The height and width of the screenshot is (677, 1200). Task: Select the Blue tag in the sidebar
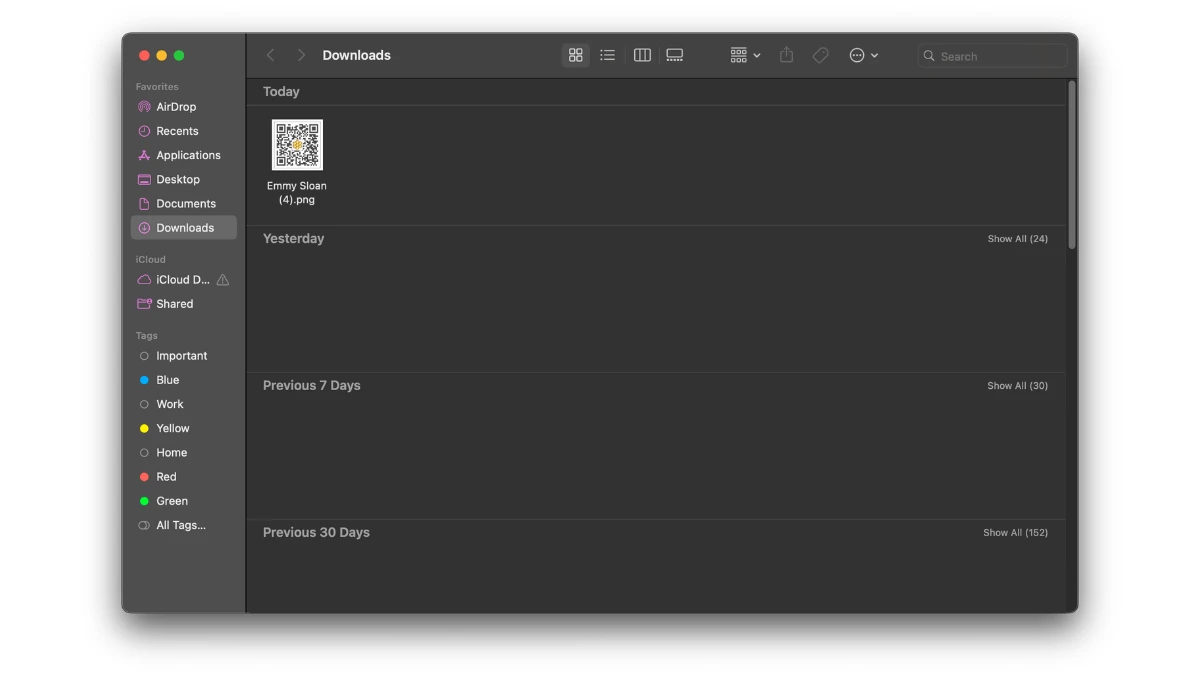tap(168, 380)
